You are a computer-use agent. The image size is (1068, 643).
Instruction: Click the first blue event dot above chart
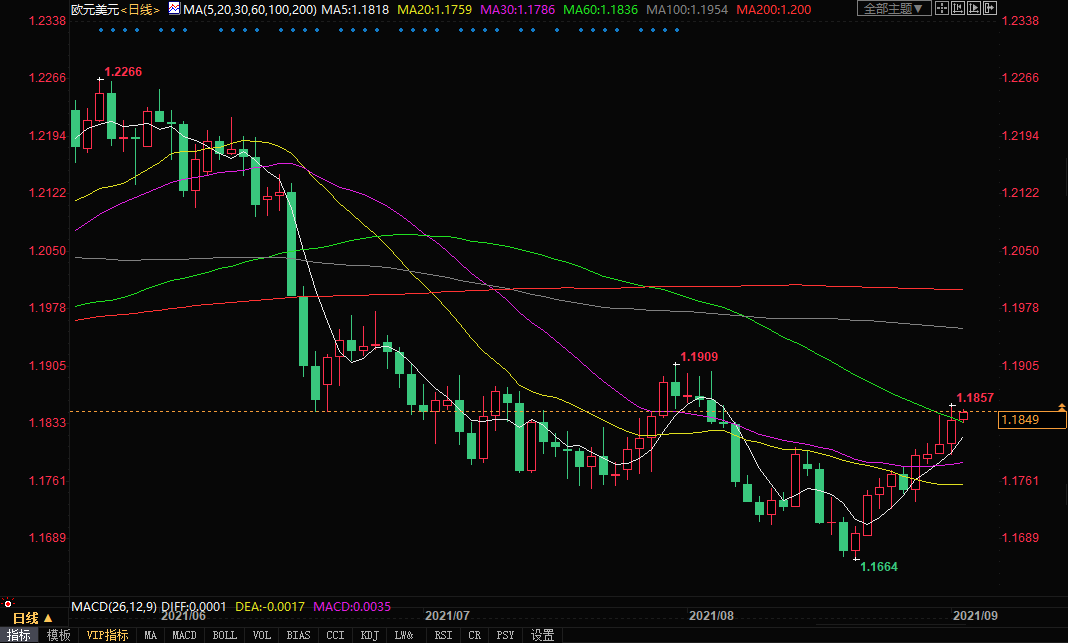click(101, 30)
